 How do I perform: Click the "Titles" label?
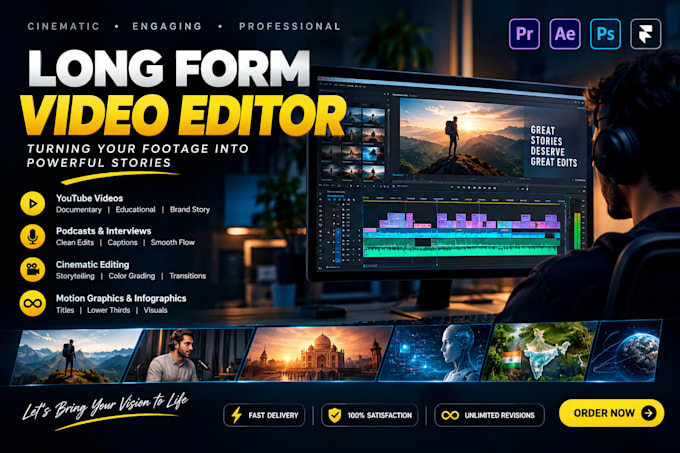(x=65, y=310)
